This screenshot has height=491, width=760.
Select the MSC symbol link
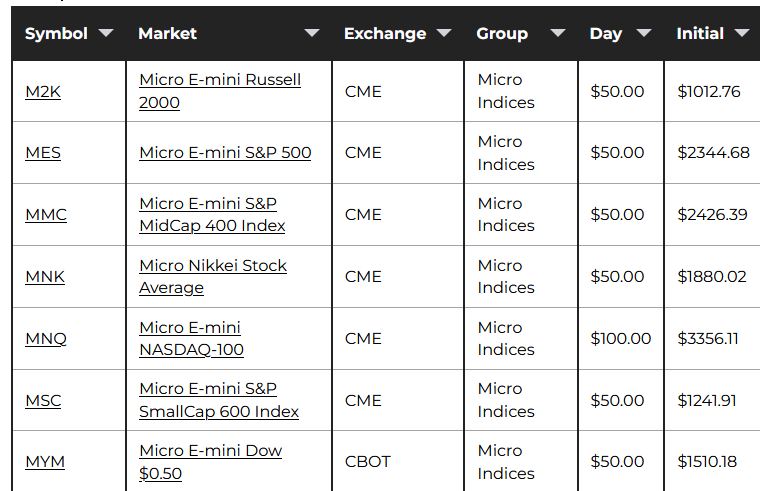(43, 401)
